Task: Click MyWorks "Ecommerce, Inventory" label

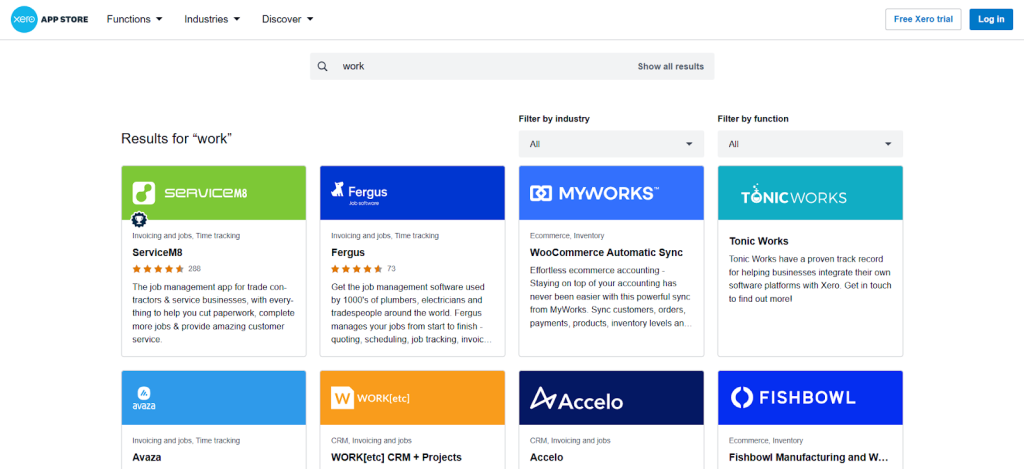Action: pos(567,236)
